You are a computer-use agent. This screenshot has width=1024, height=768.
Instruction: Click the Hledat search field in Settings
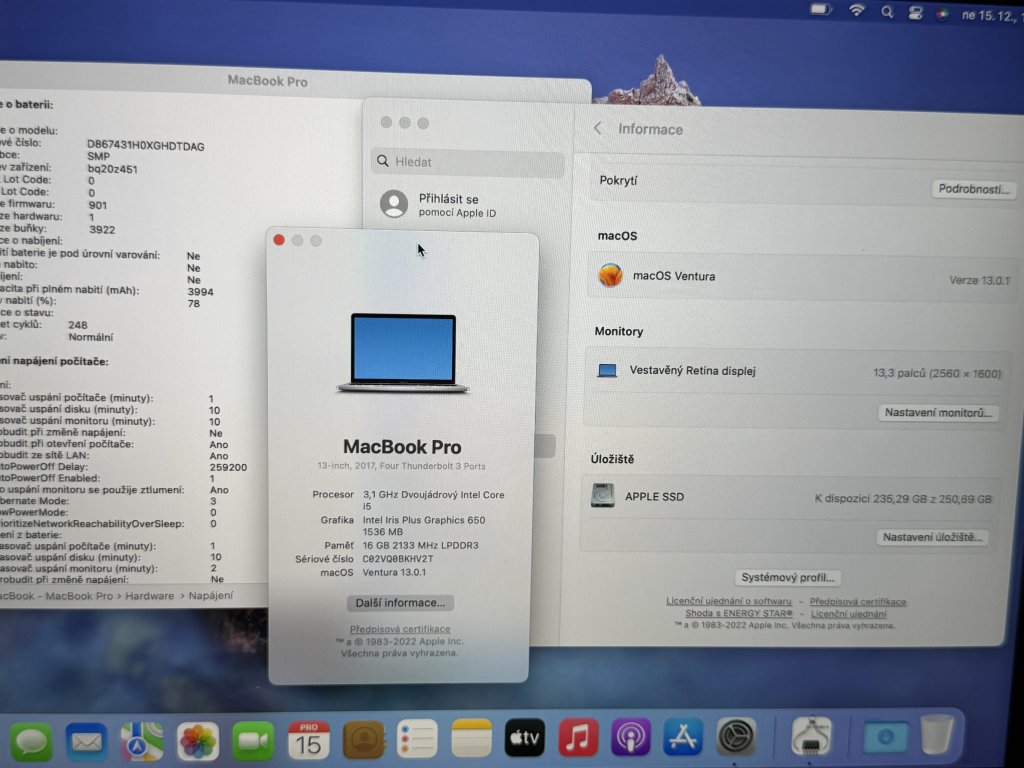[x=468, y=161]
